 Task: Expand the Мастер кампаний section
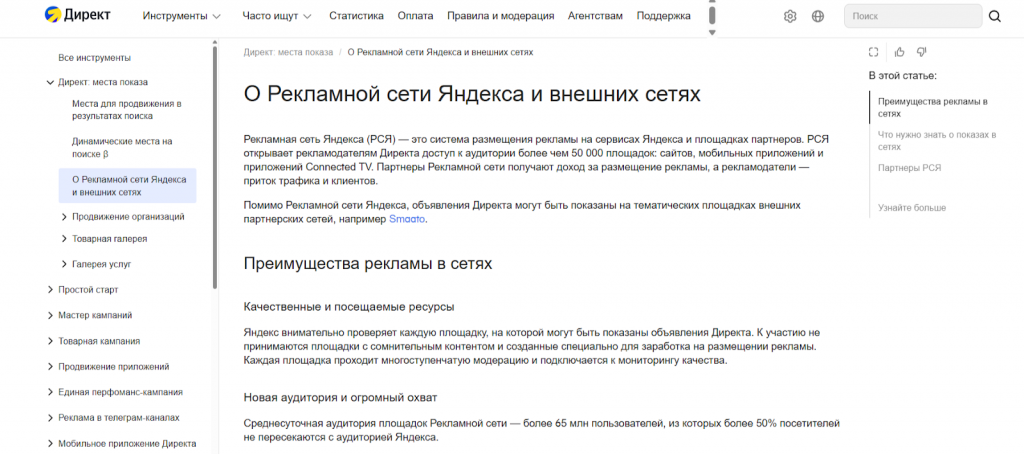pos(50,315)
